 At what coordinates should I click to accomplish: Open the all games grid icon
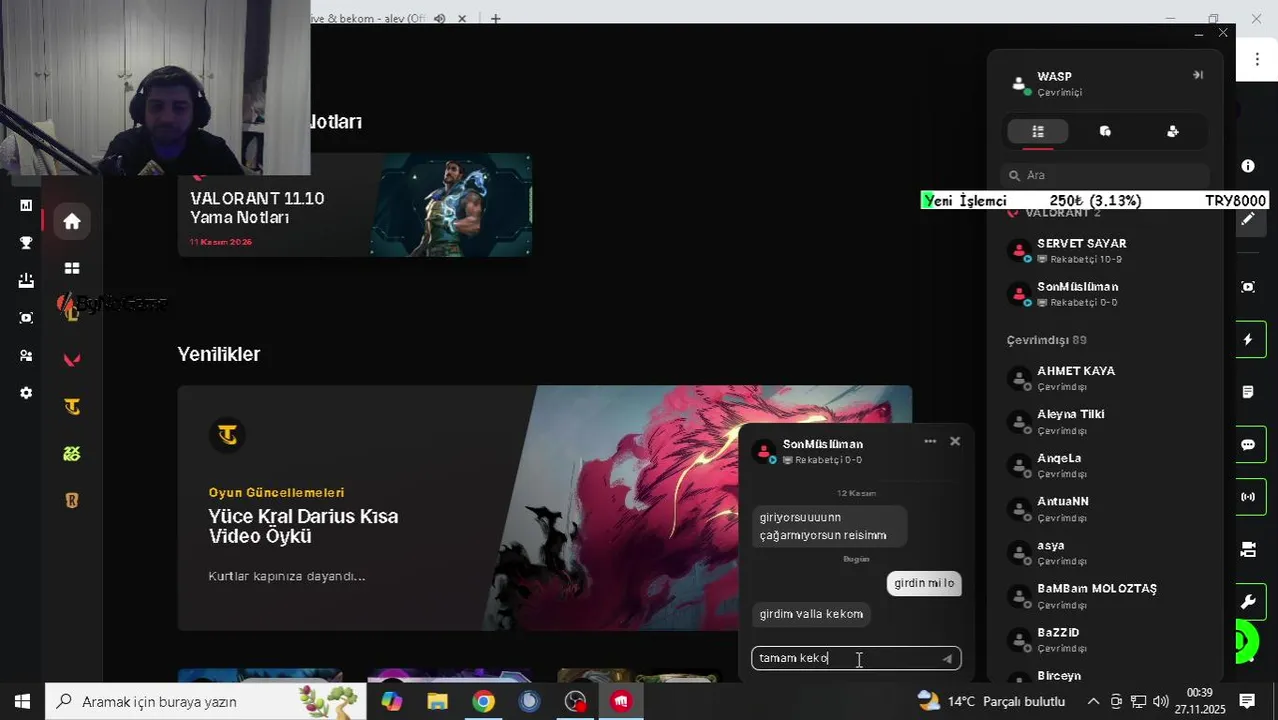click(72, 268)
